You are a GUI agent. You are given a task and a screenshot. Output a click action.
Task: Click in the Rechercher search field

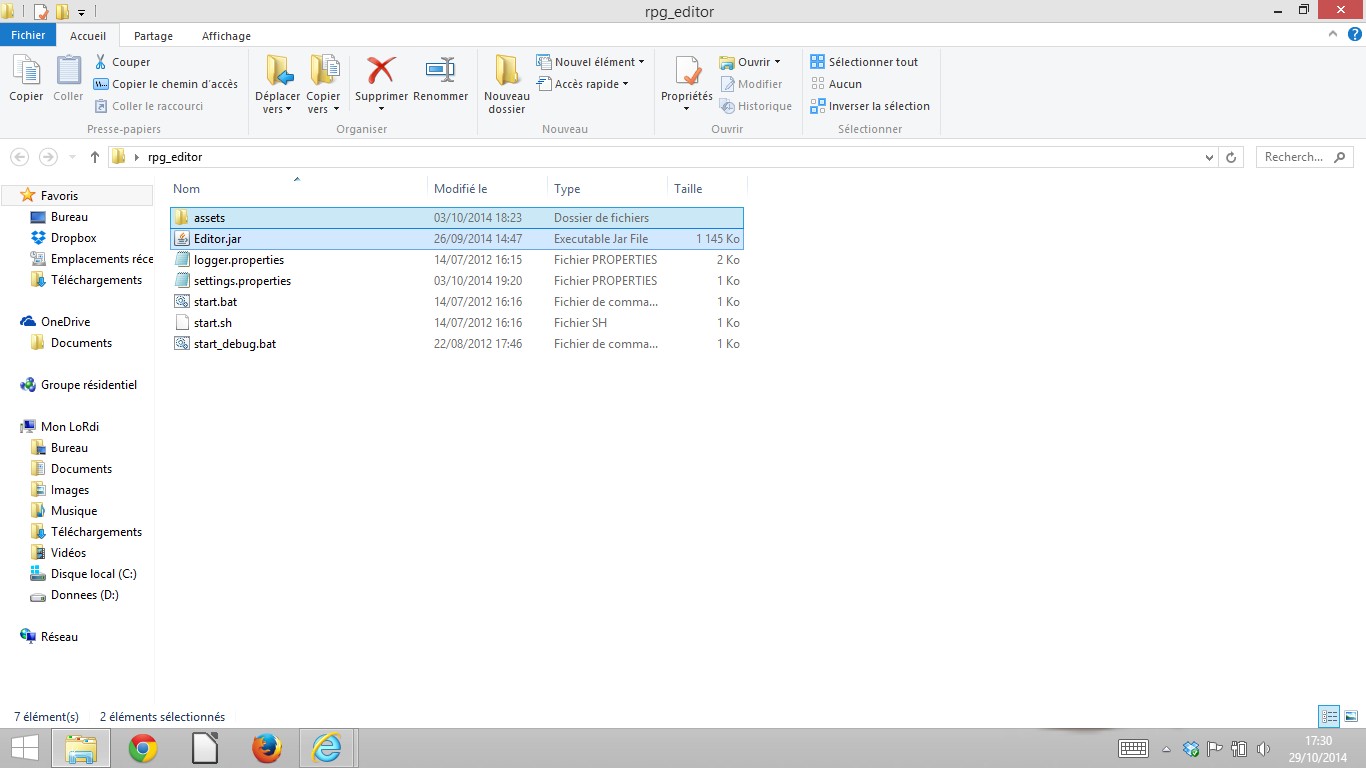(x=1298, y=157)
